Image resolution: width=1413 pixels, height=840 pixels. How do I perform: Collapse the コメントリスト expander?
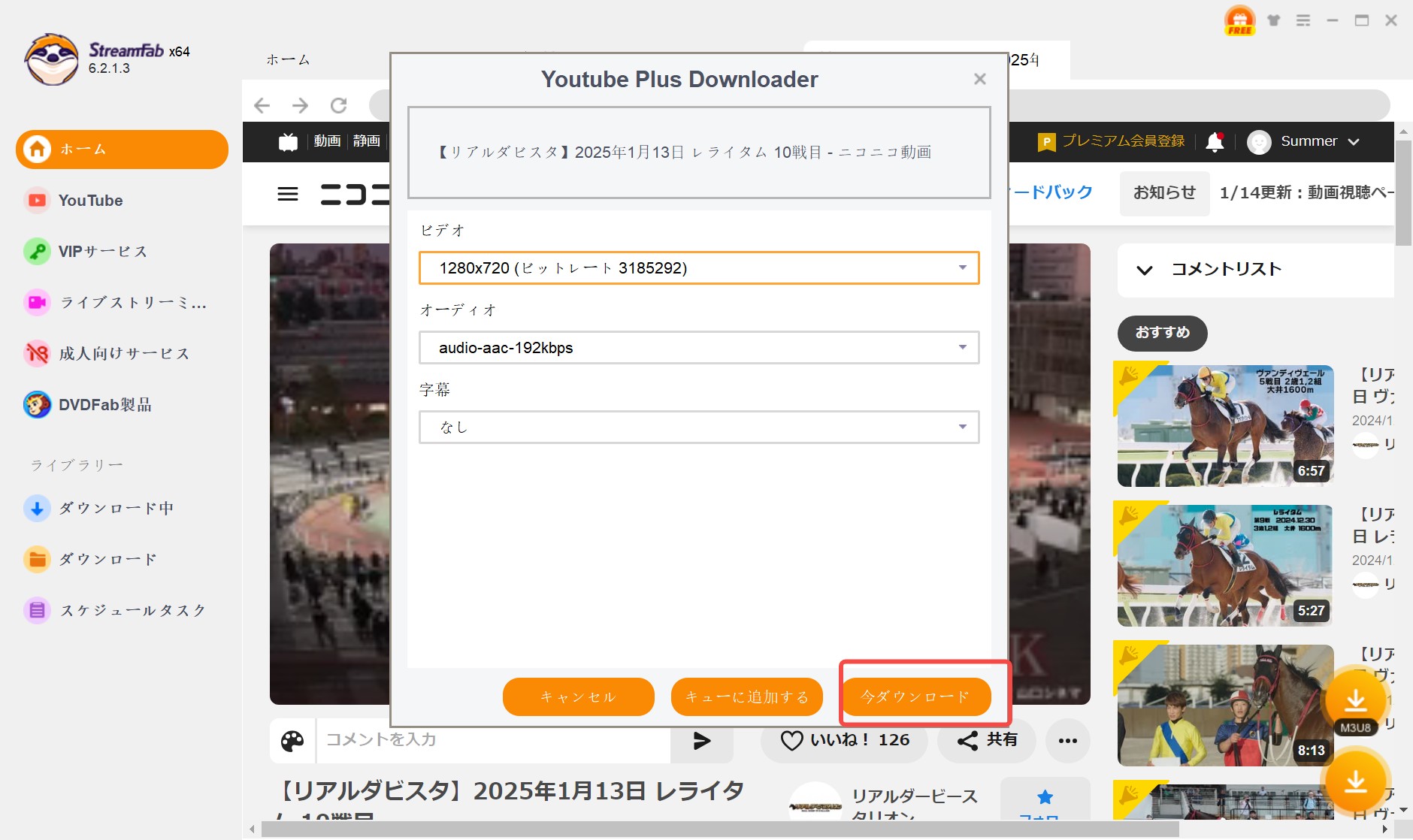1144,270
